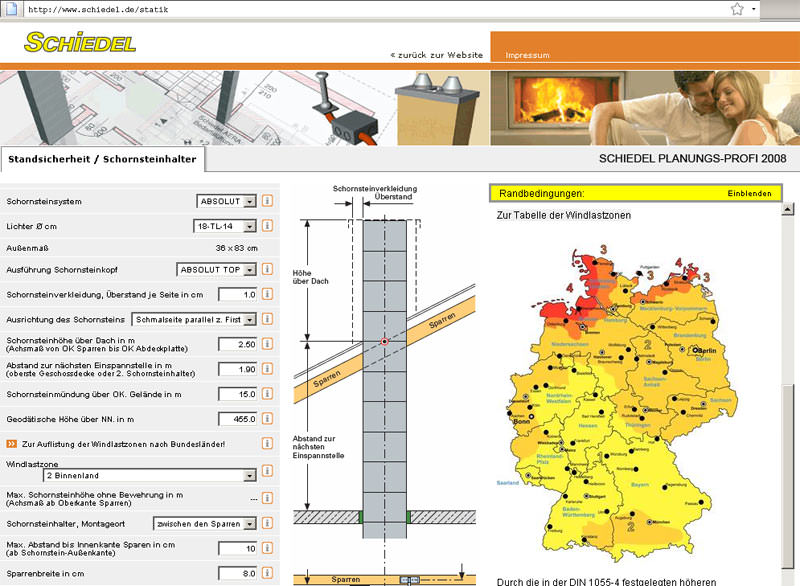The image size is (800, 586).
Task: Click the chimney blueprint banner image
Action: (245, 108)
